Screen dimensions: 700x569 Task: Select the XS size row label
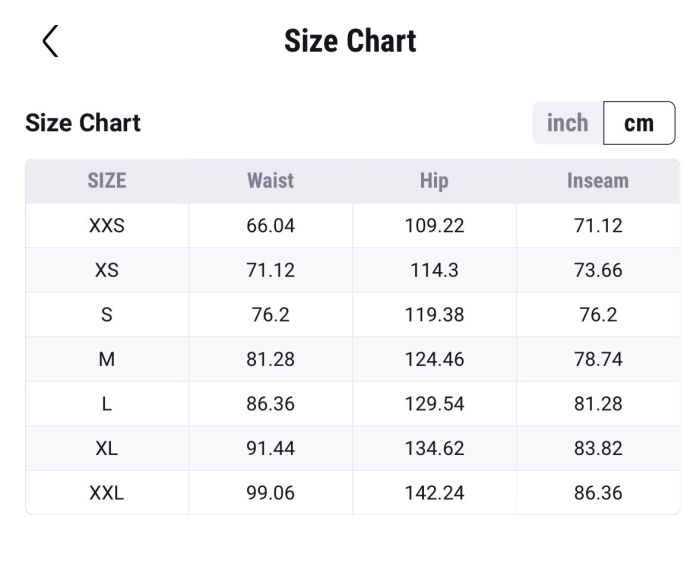click(107, 270)
